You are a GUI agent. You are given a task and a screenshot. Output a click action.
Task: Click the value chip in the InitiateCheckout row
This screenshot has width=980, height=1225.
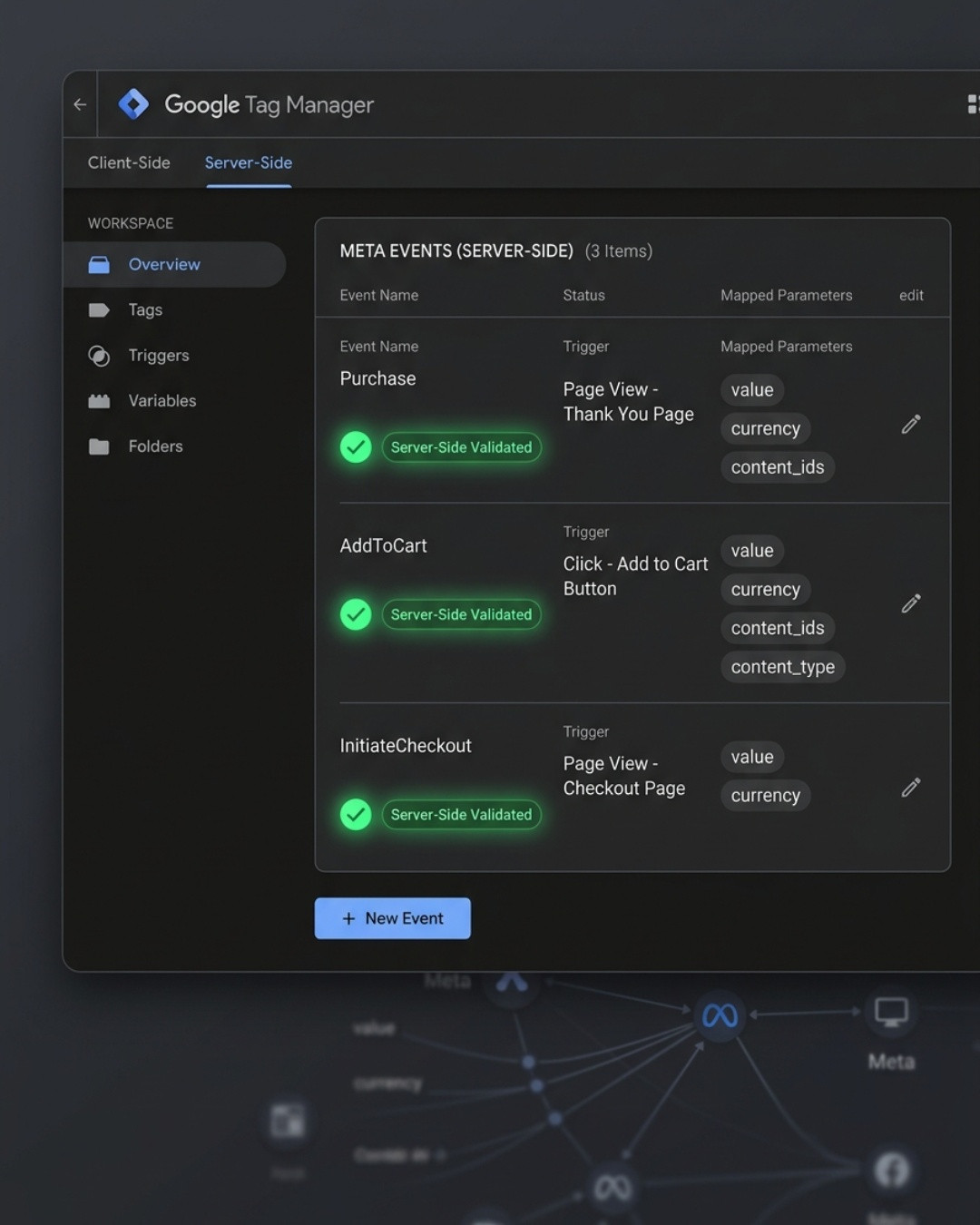click(x=752, y=756)
